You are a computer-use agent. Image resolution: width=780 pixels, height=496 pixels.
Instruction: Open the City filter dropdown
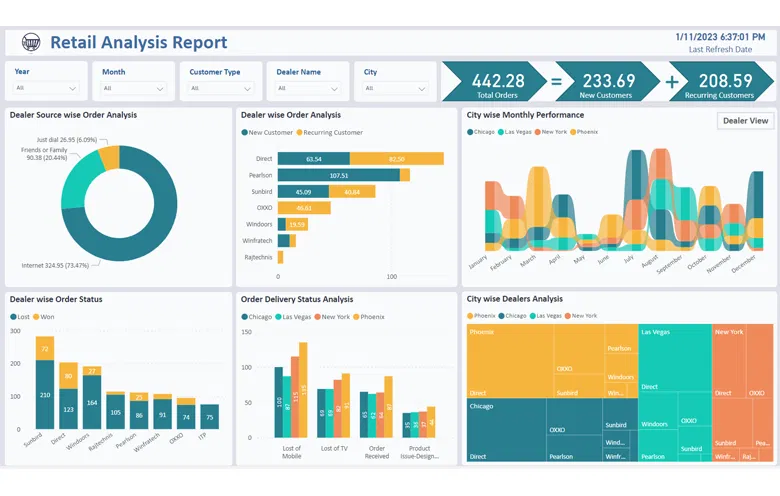[x=397, y=88]
